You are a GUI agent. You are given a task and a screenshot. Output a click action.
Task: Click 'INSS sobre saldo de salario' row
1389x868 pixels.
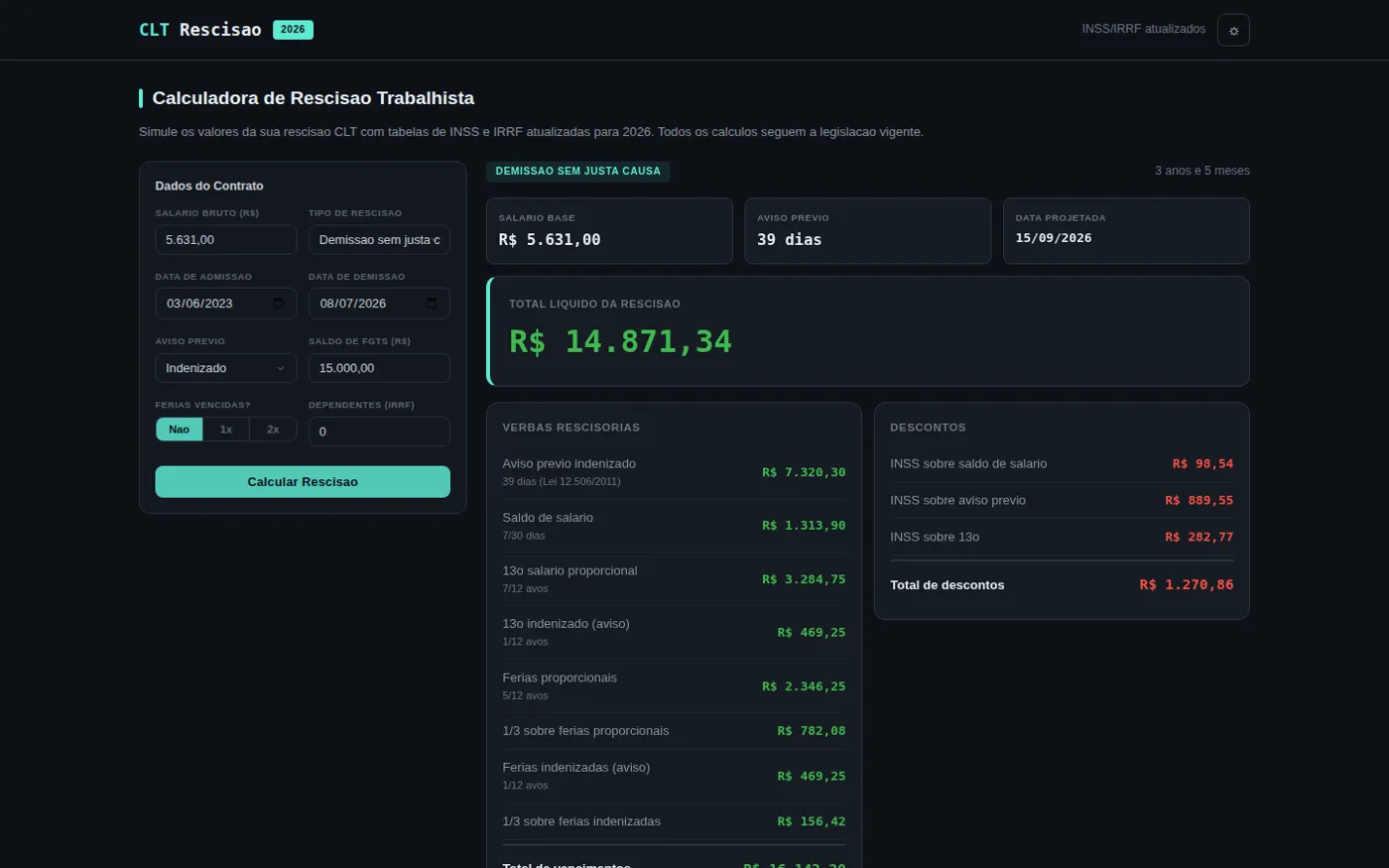(1062, 463)
